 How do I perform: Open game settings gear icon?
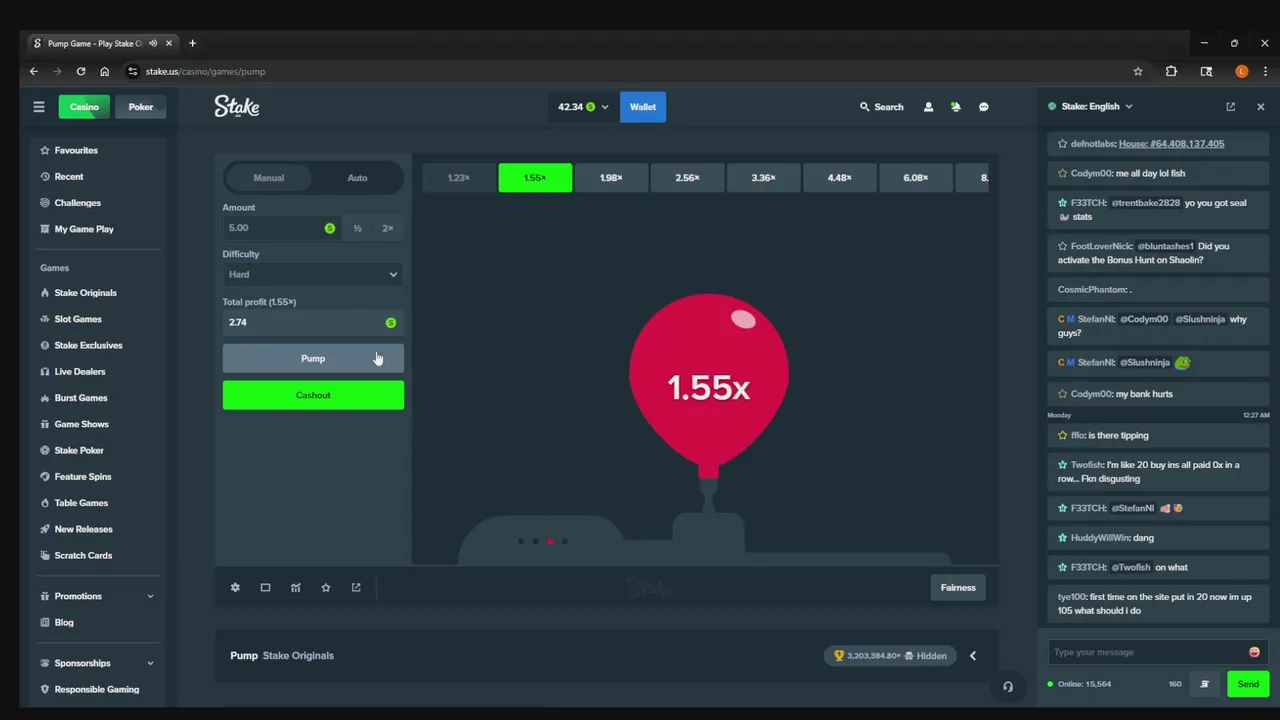pos(235,588)
